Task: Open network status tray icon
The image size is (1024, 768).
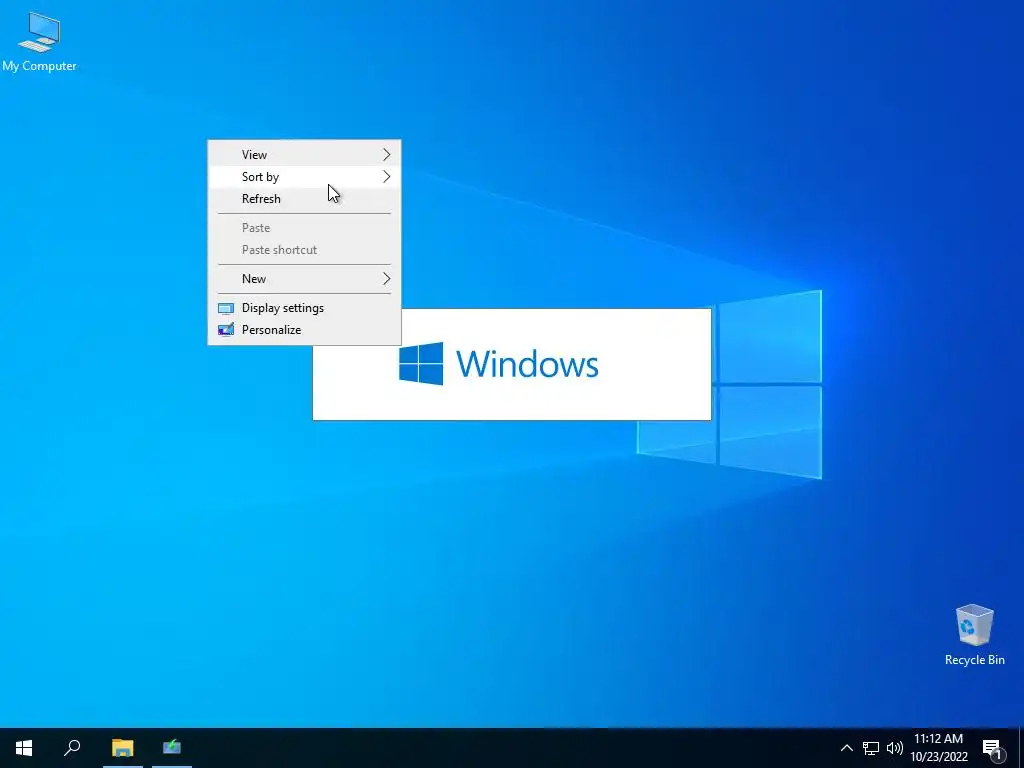Action: click(871, 748)
